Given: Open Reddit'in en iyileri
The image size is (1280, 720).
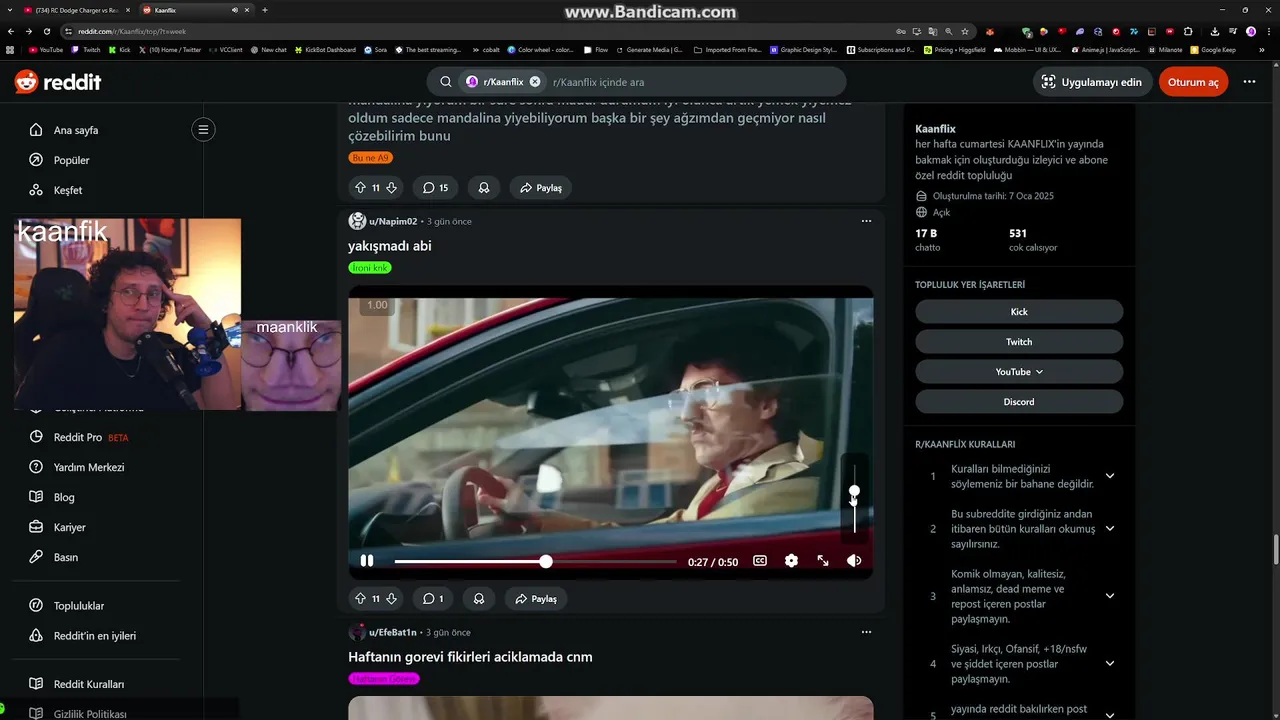Looking at the screenshot, I should [95, 636].
